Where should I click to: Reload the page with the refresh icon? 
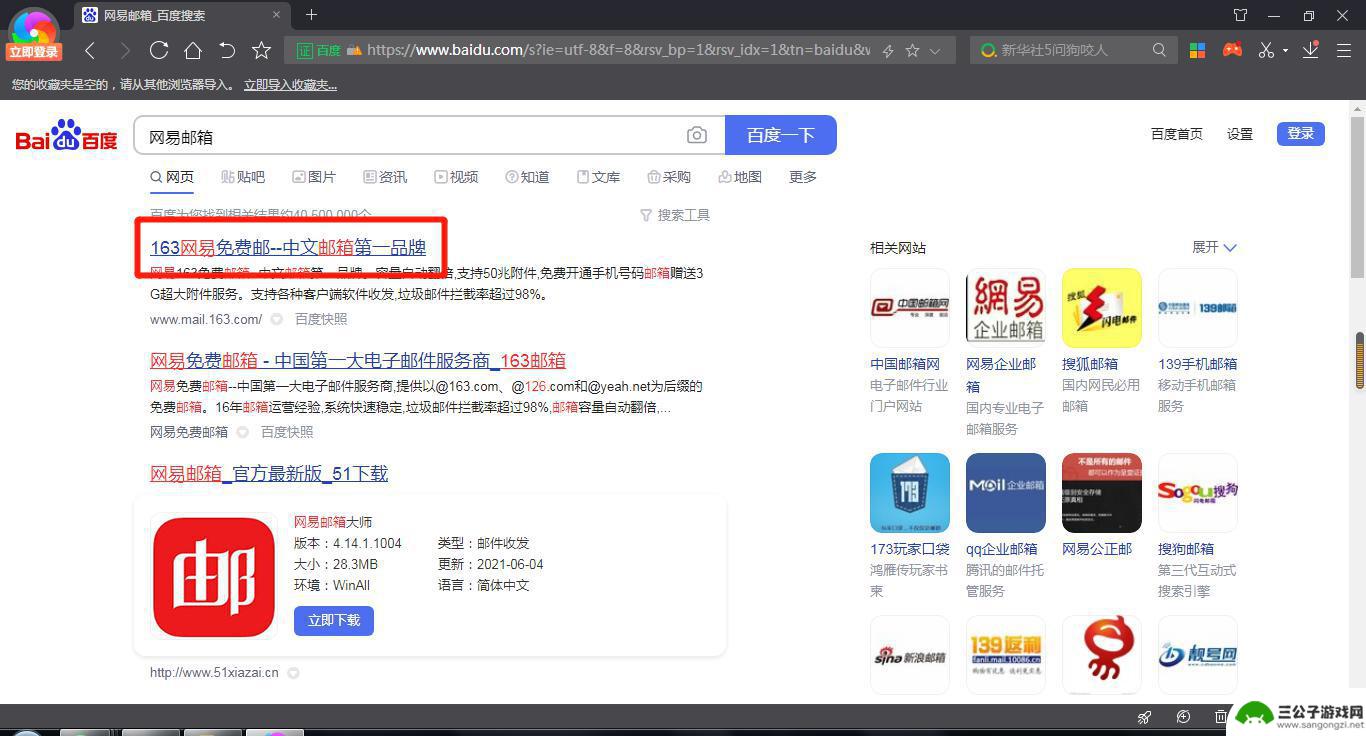coord(158,50)
